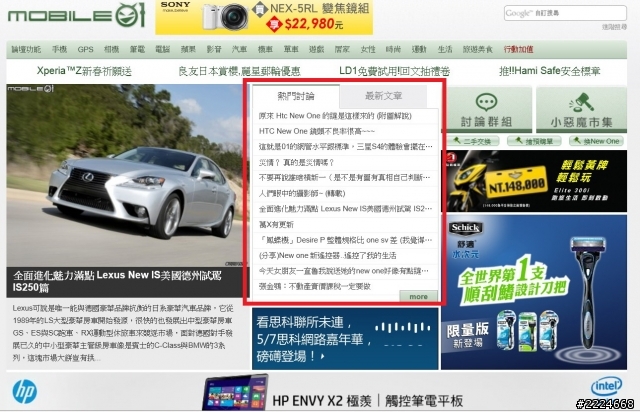Open the red 行動加值 navigation item
The image size is (640, 412).
point(518,49)
